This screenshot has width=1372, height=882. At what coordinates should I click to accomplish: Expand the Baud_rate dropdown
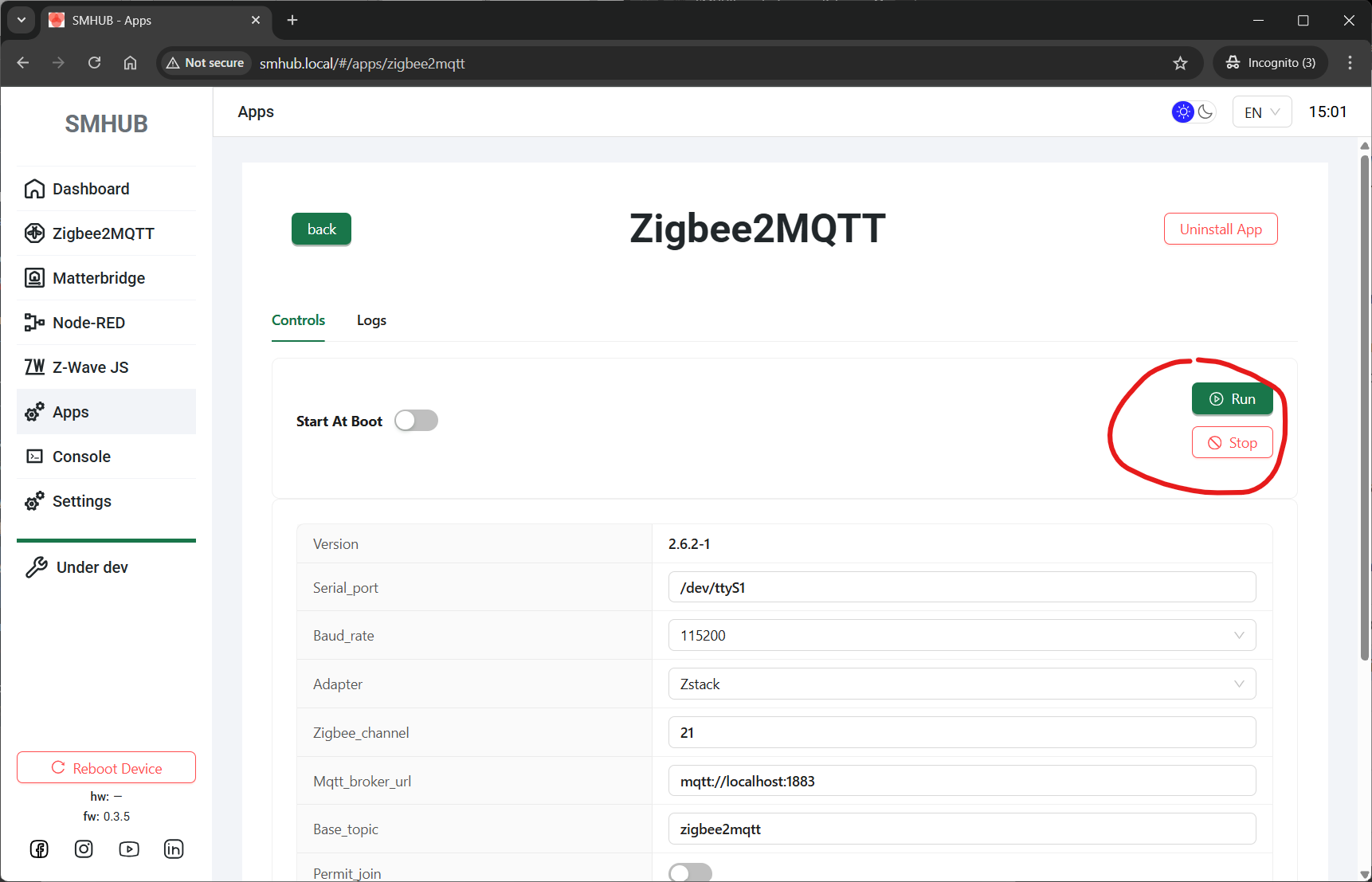962,636
